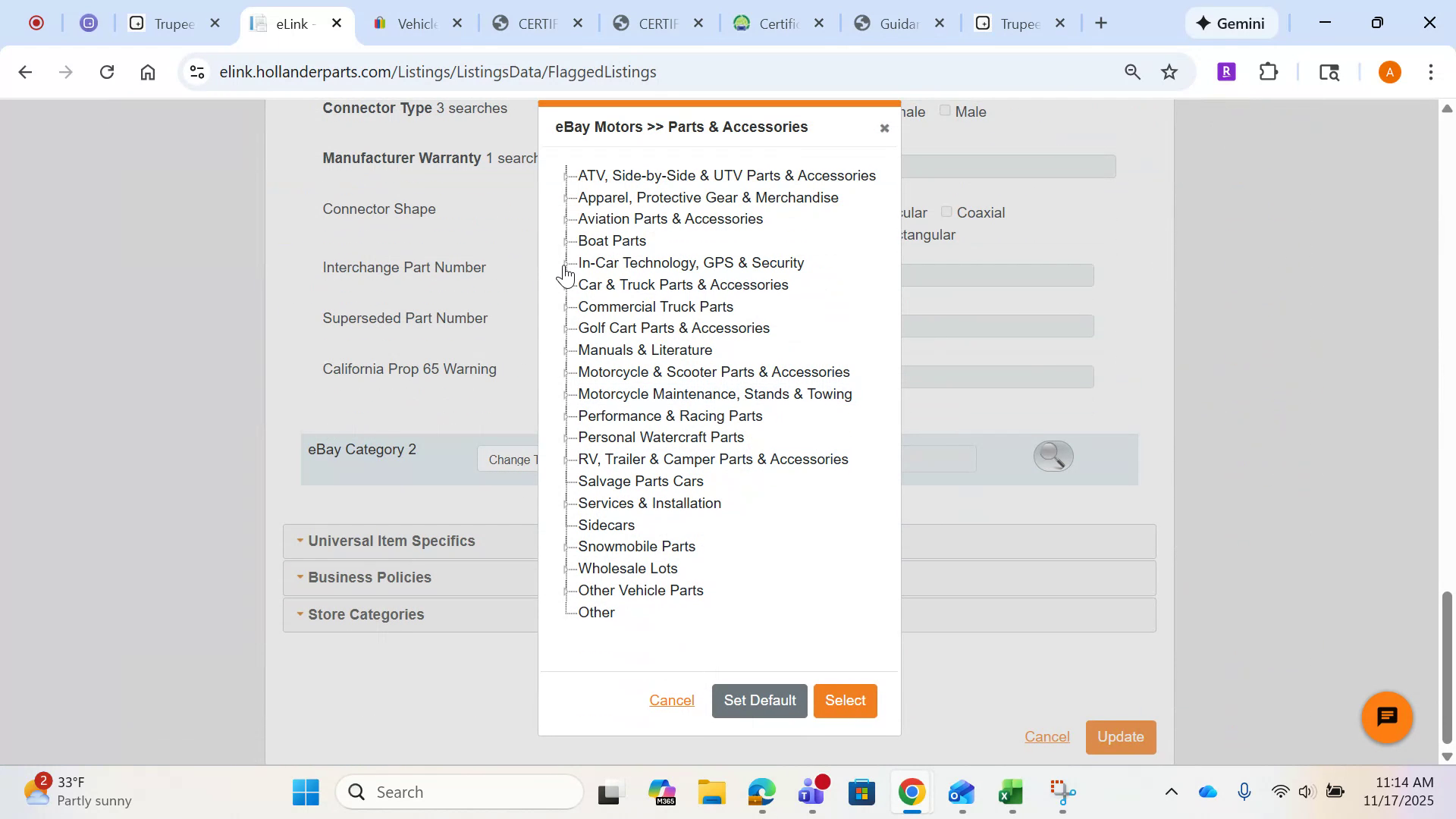The image size is (1456, 819).
Task: Open the browser extensions puzzle icon
Action: (x=1267, y=71)
